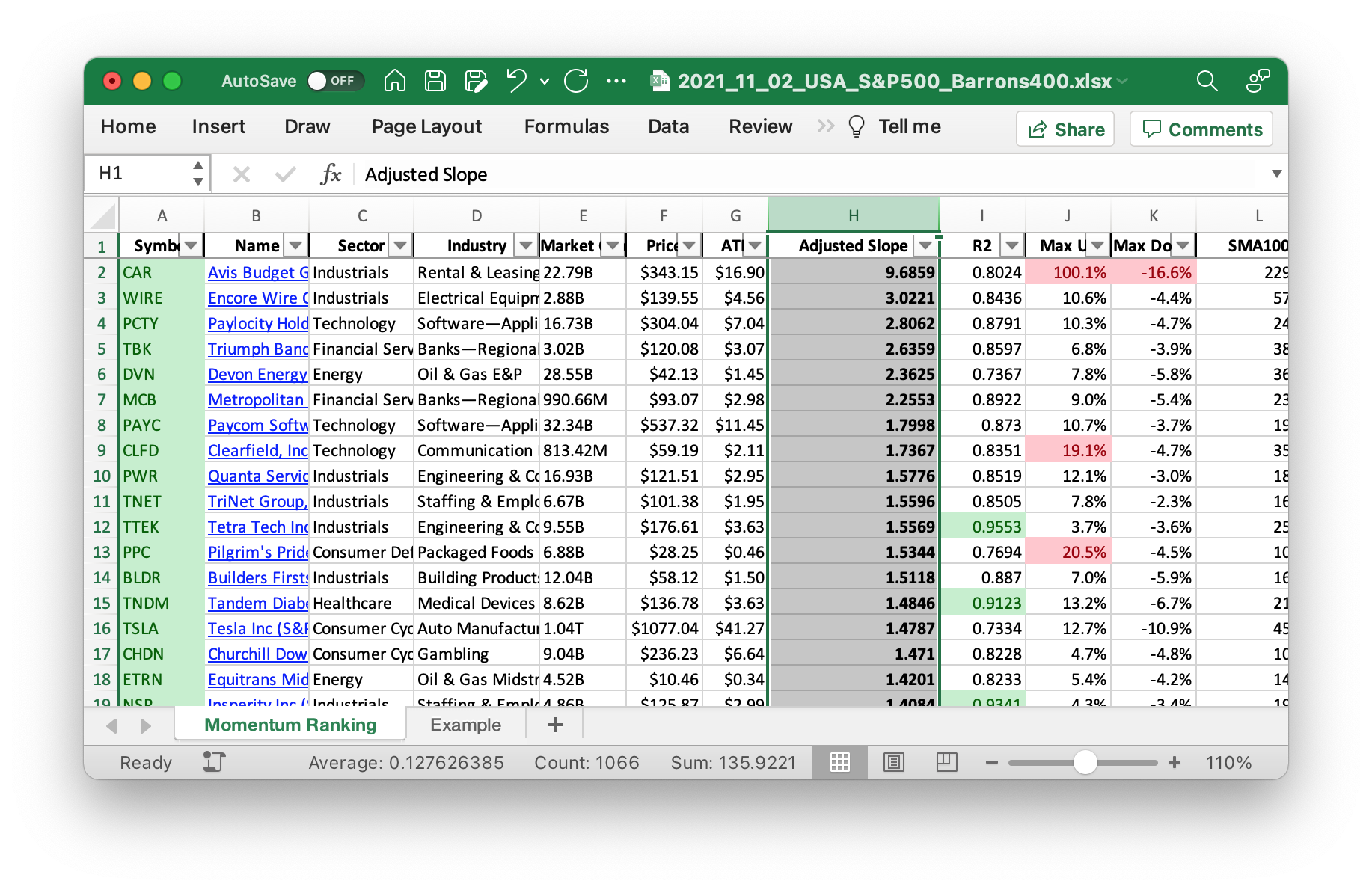1372x890 pixels.
Task: Click the zoom slider handle
Action: point(1085,762)
